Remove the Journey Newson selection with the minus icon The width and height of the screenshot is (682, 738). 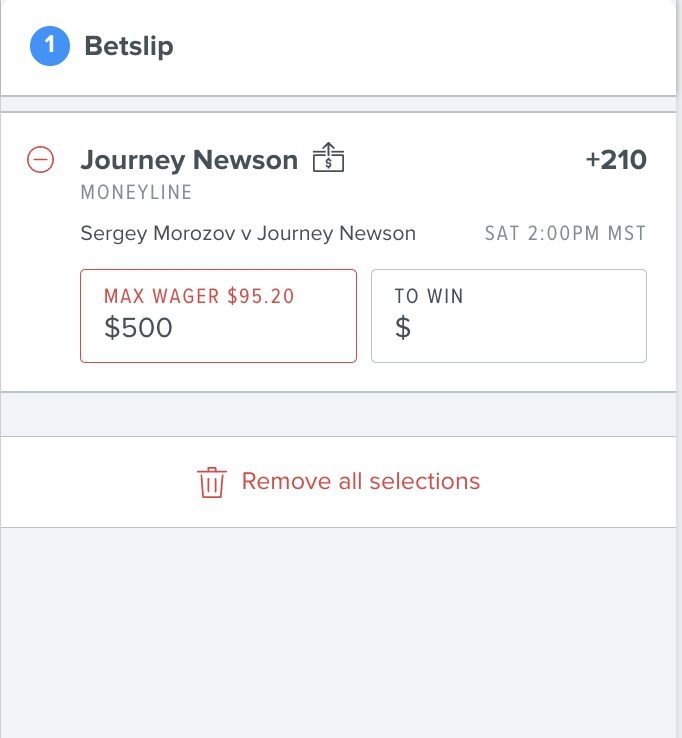tap(40, 160)
